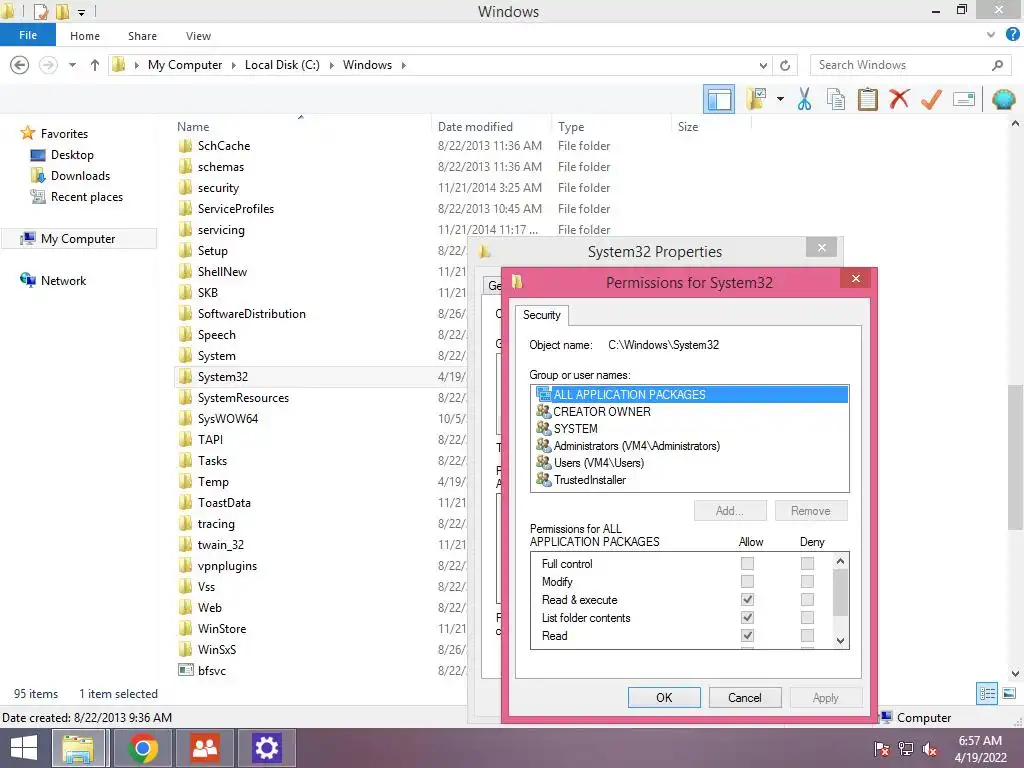Screen dimensions: 1024x768
Task: Open the folder options dropdown arrow
Action: [x=780, y=99]
